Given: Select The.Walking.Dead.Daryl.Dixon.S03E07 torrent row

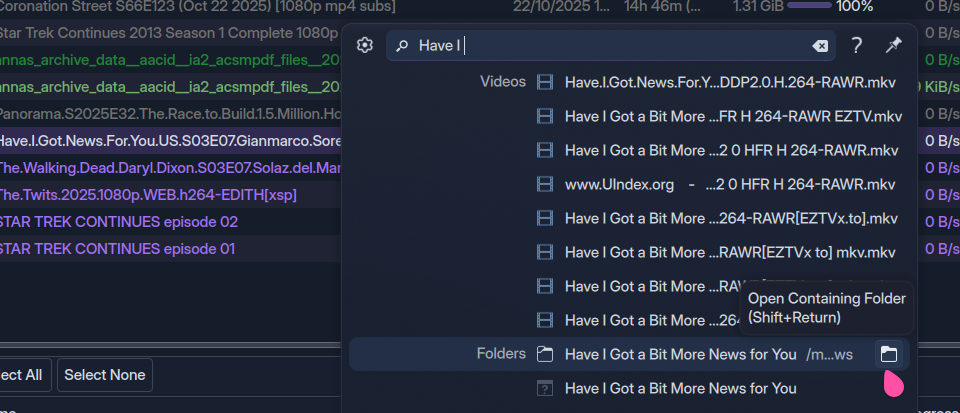Looking at the screenshot, I should coord(170,167).
